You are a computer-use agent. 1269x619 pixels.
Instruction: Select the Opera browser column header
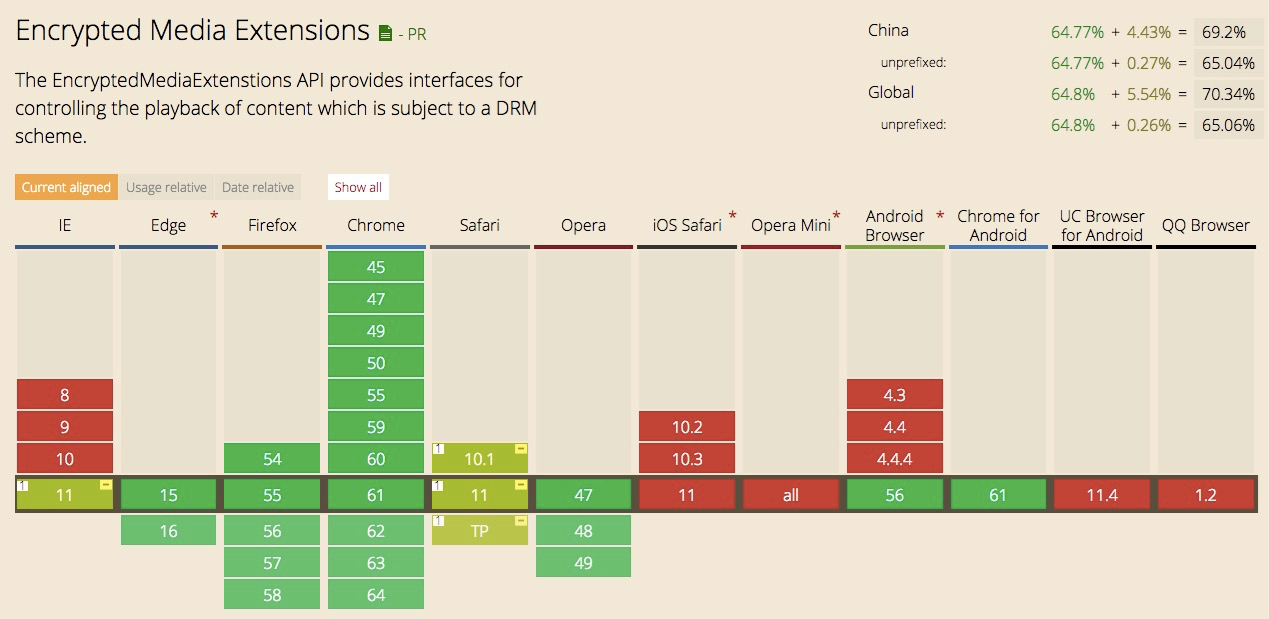pyautogui.click(x=583, y=226)
